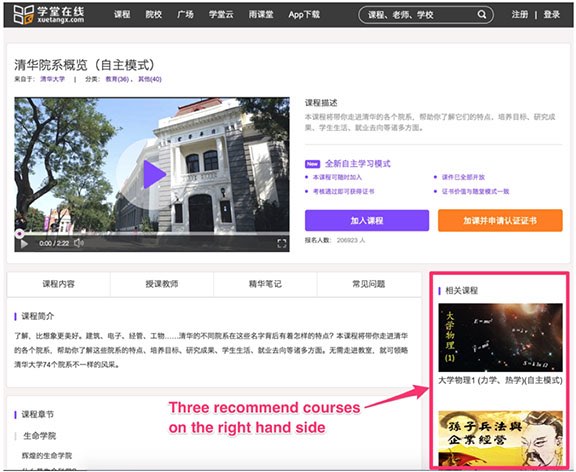Image resolution: width=576 pixels, height=472 pixels.
Task: Switch to 授课教师 tab
Action: tap(162, 284)
